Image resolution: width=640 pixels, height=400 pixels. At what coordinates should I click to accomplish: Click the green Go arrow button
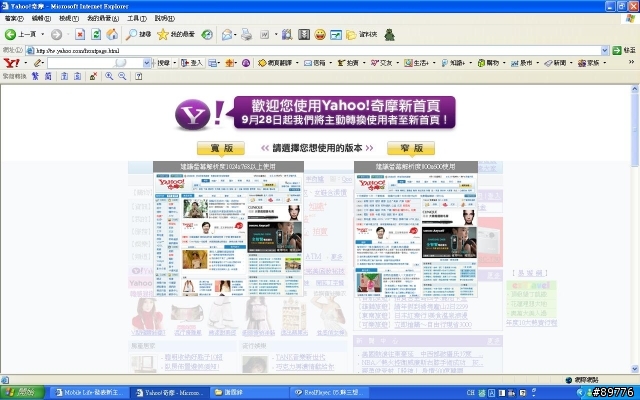617,50
